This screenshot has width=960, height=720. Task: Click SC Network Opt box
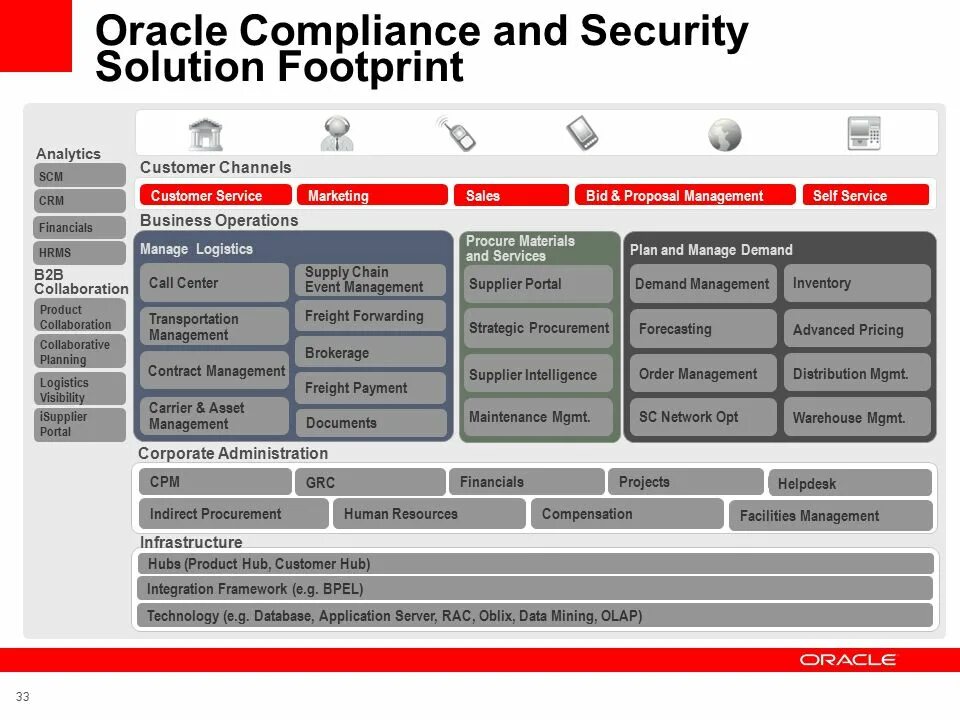(x=703, y=417)
